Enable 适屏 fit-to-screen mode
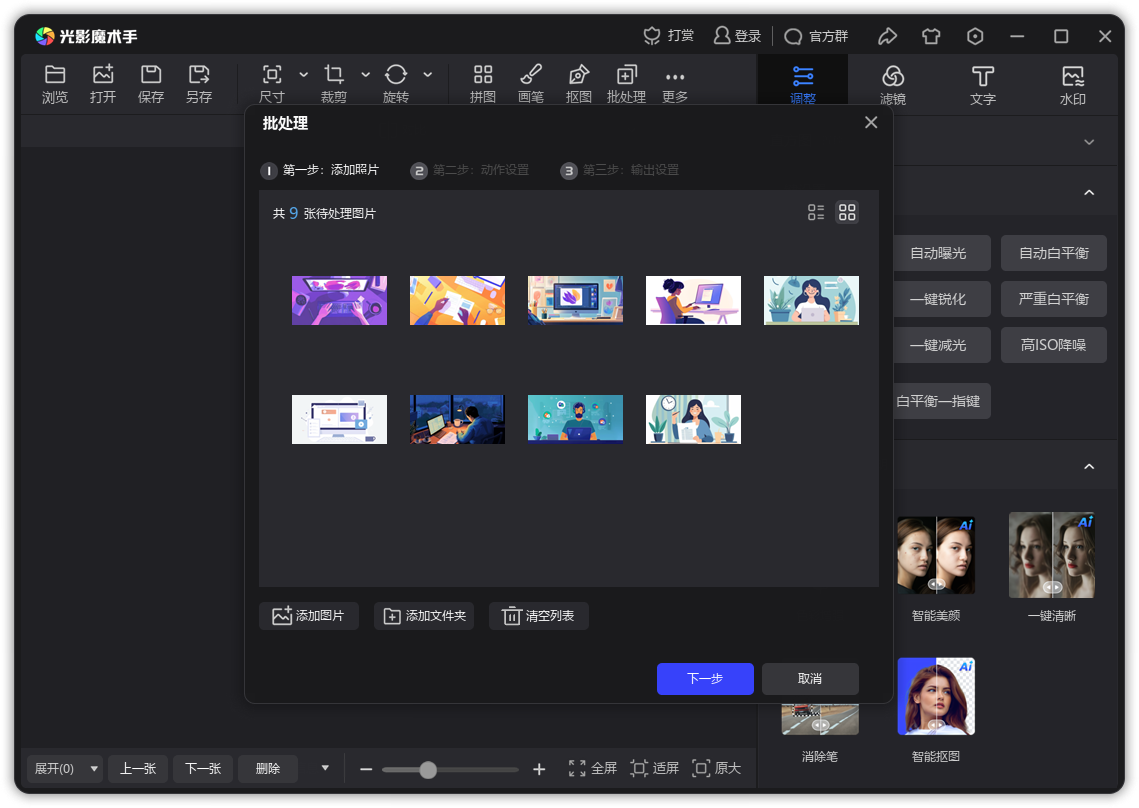Viewport: 1139px width, 808px height. coord(654,768)
